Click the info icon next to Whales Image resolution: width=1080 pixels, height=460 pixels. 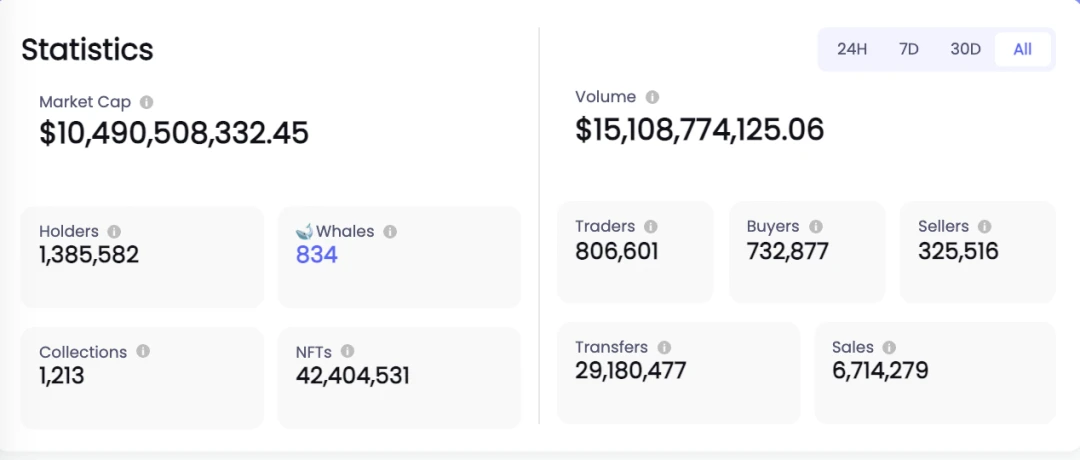click(390, 231)
